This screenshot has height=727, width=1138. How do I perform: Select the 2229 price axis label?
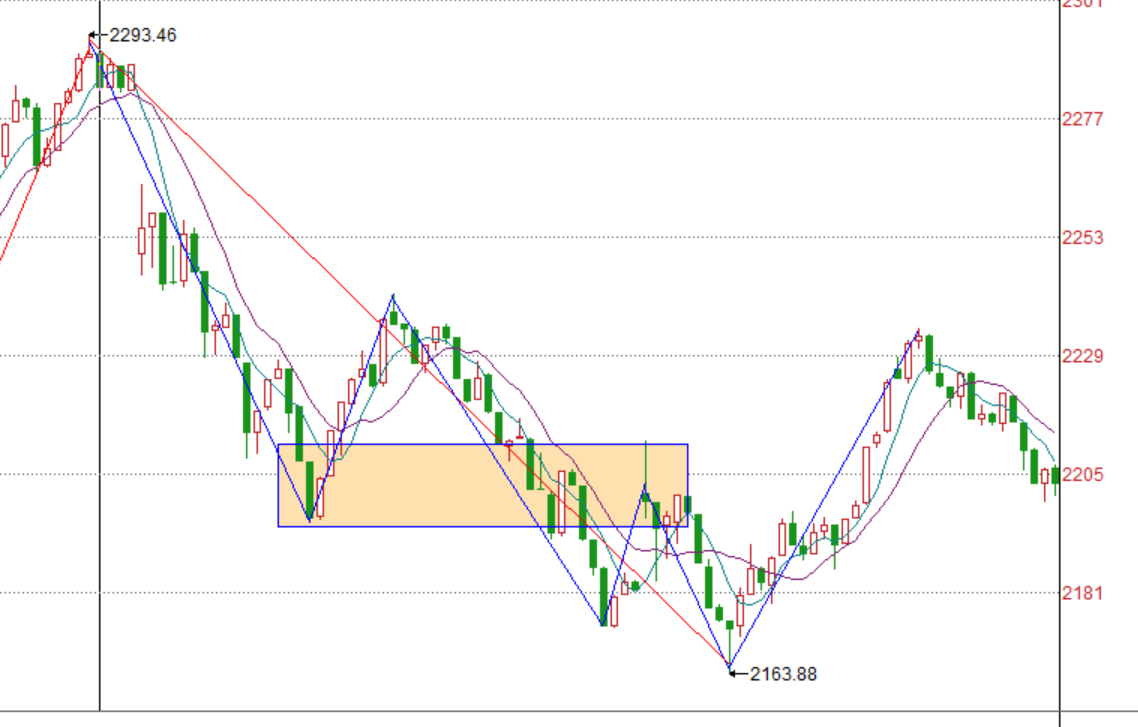[x=1082, y=356]
